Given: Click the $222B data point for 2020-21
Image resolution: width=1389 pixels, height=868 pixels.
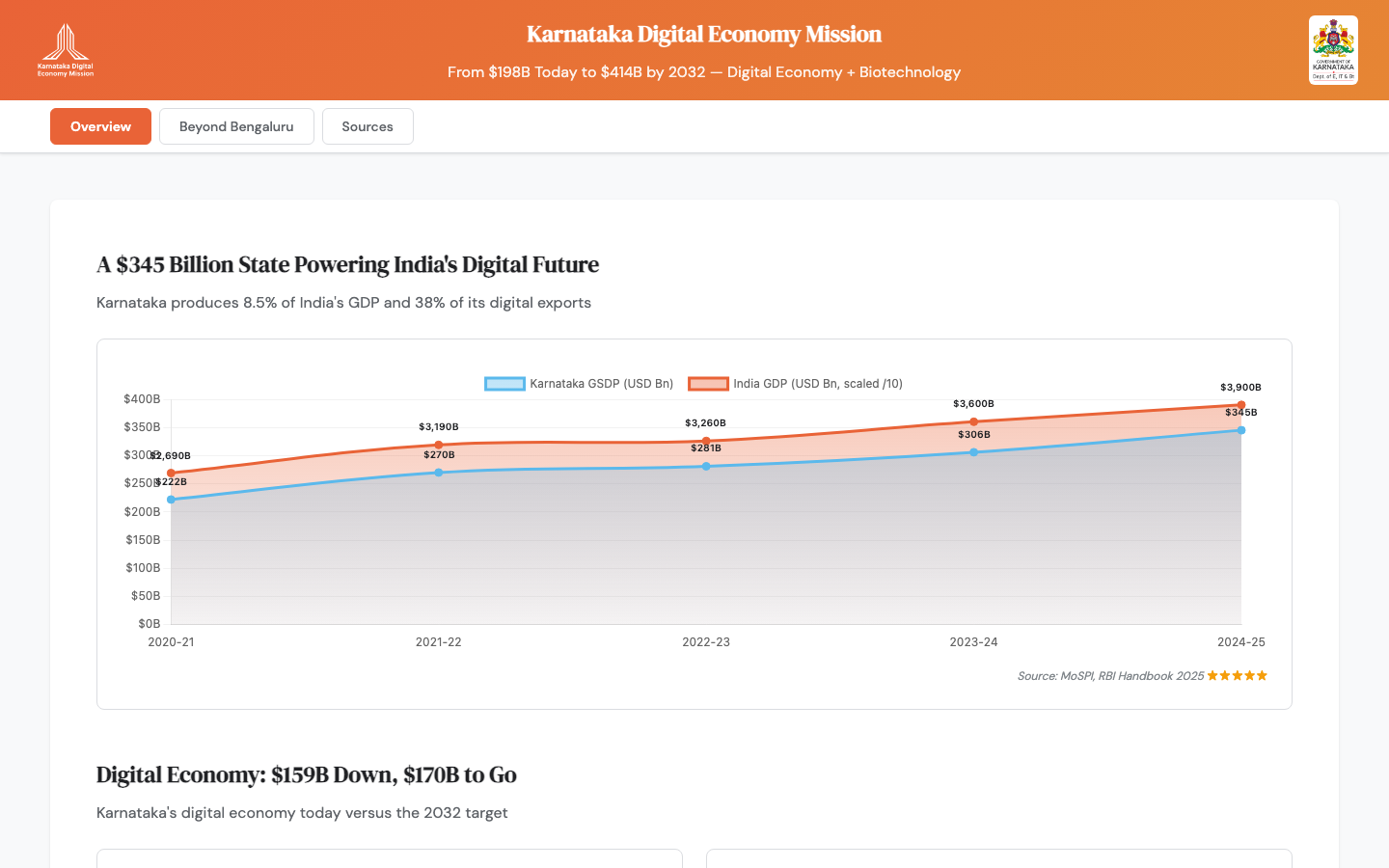Looking at the screenshot, I should pyautogui.click(x=171, y=499).
